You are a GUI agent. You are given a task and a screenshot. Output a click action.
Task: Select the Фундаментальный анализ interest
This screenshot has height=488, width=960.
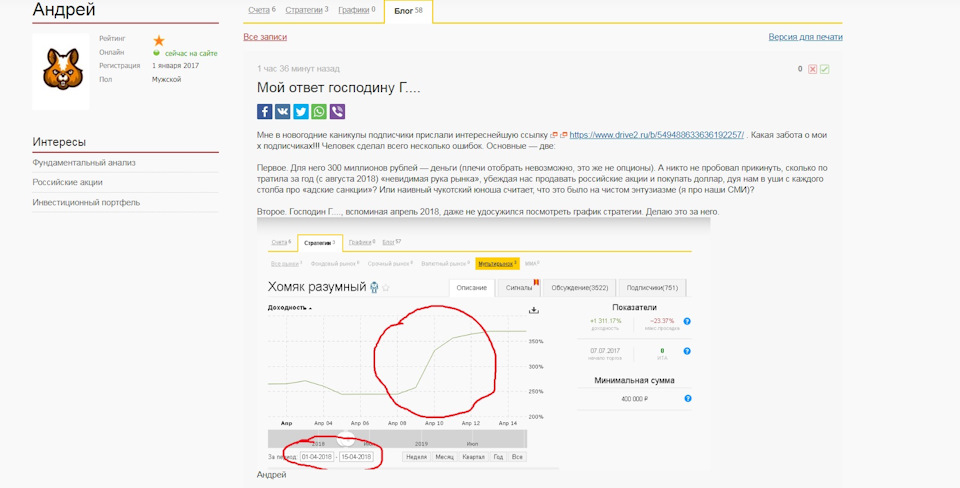click(84, 162)
